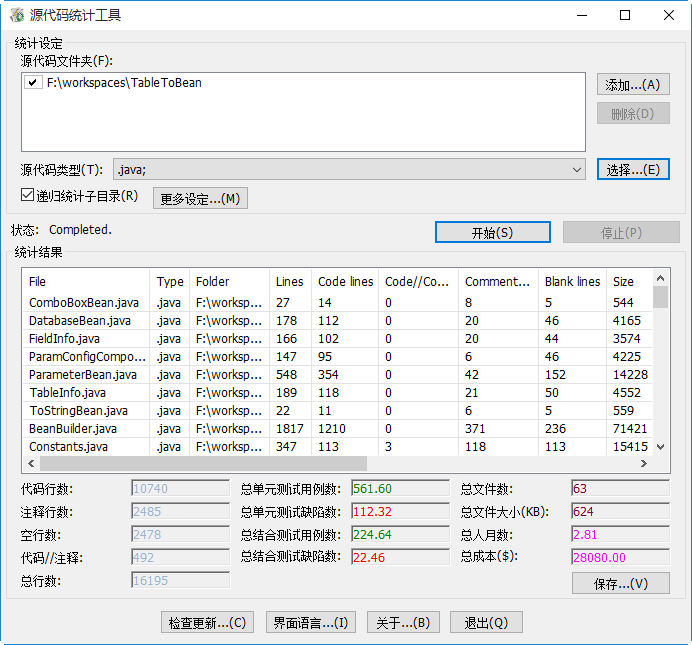Viewport: 692px width, 645px height.
Task: Select TableInfo.java row
Action: tap(338, 393)
